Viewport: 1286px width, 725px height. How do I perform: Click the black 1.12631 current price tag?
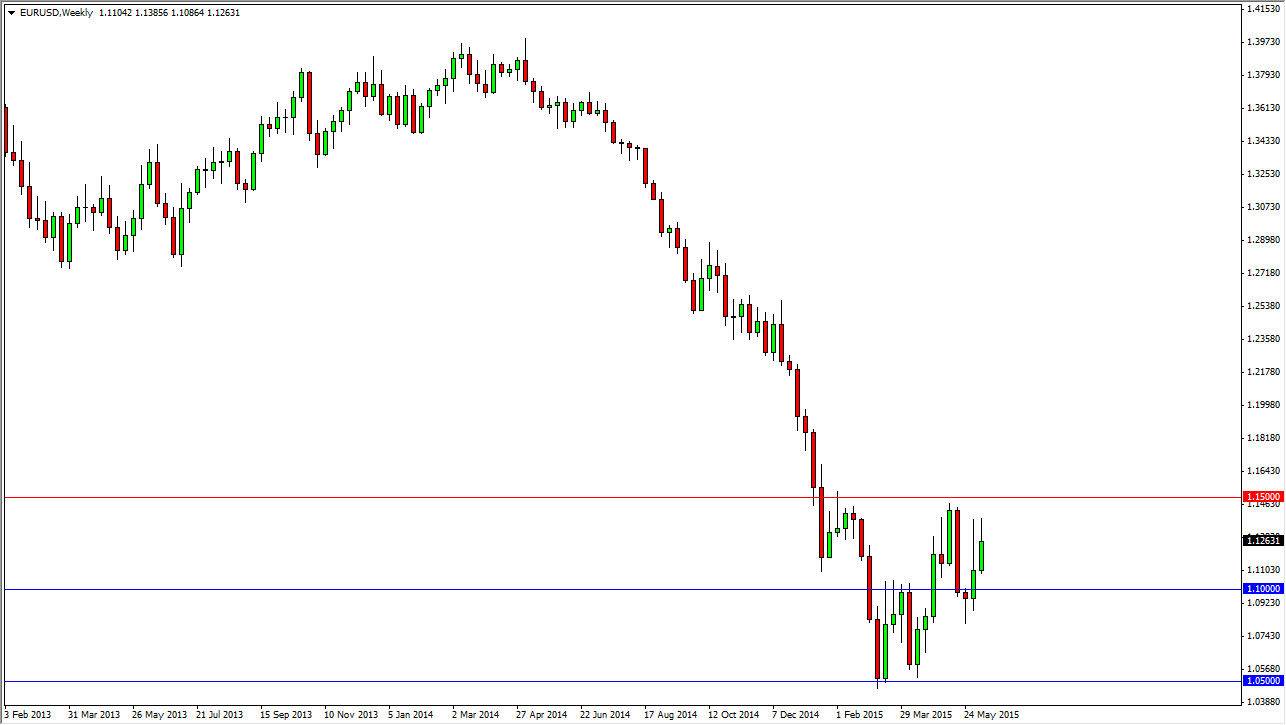[x=1262, y=540]
